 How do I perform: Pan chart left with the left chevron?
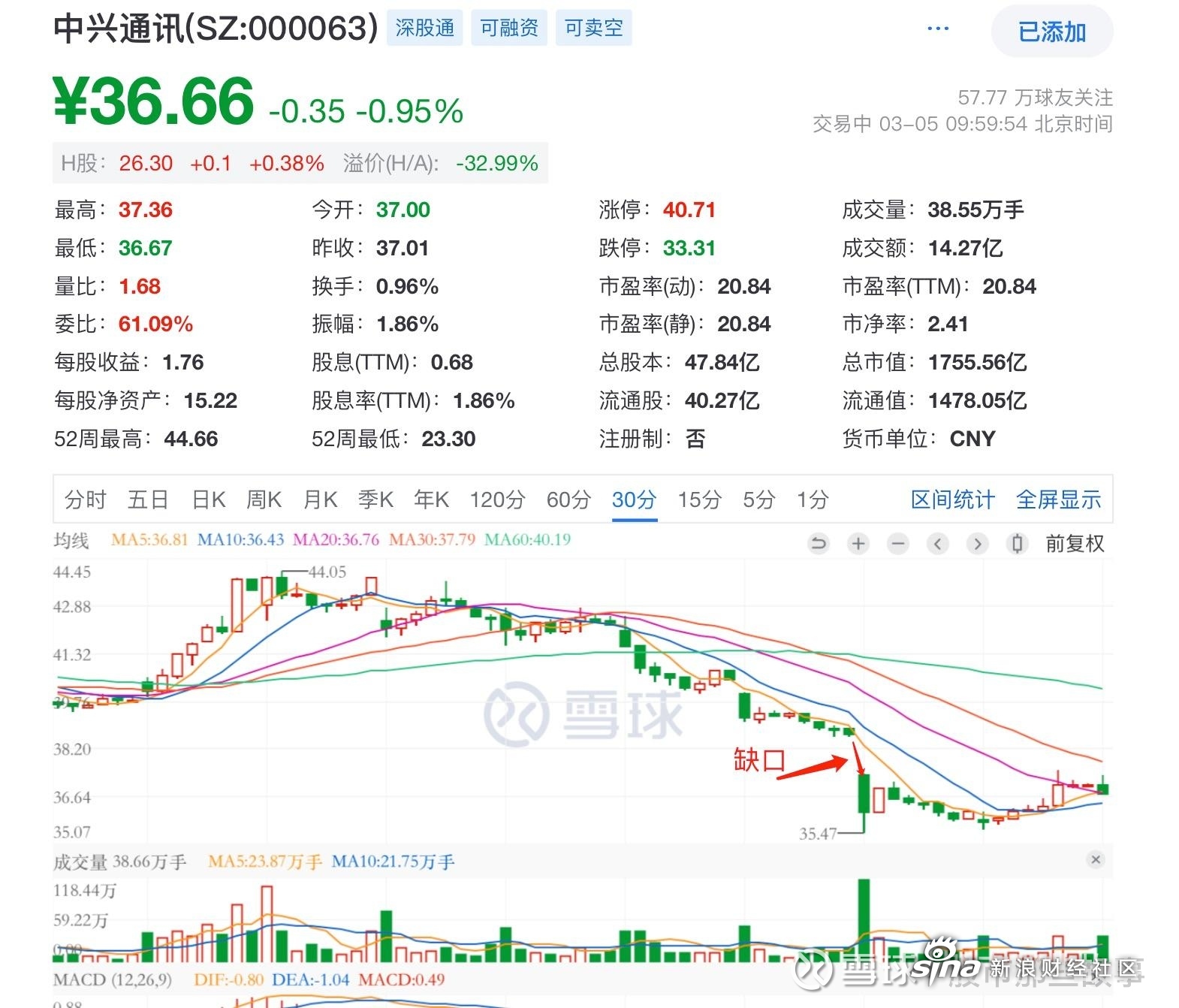tap(937, 543)
